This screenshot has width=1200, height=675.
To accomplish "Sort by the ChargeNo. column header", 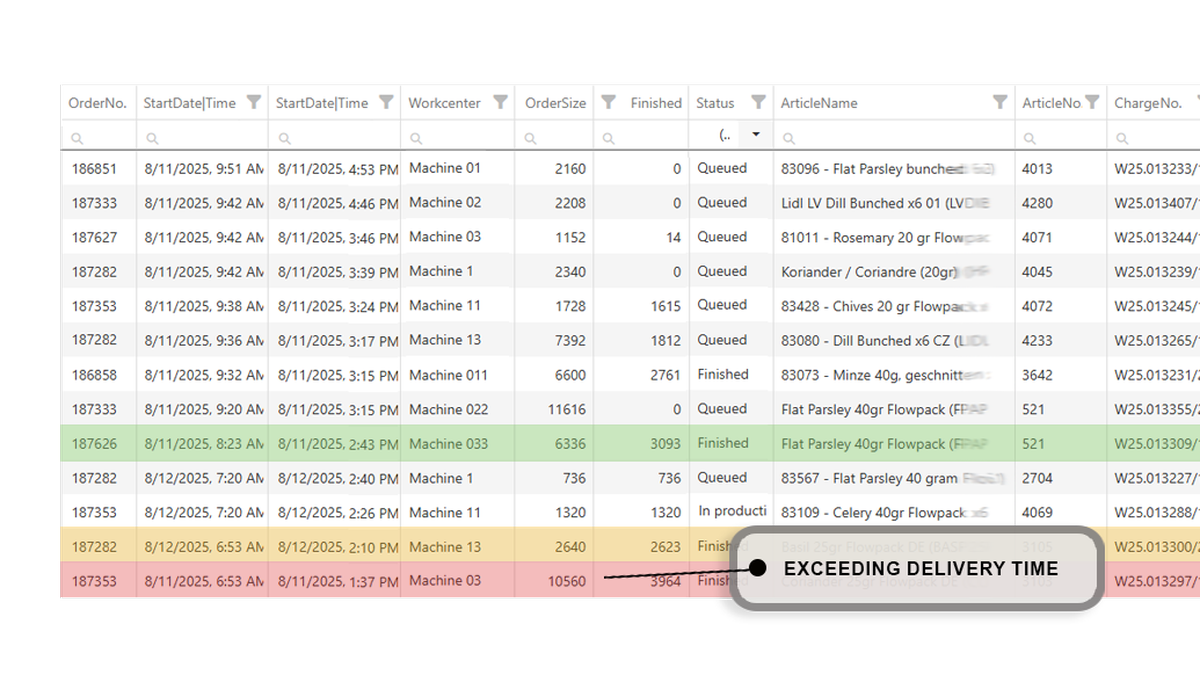I will (x=1148, y=103).
